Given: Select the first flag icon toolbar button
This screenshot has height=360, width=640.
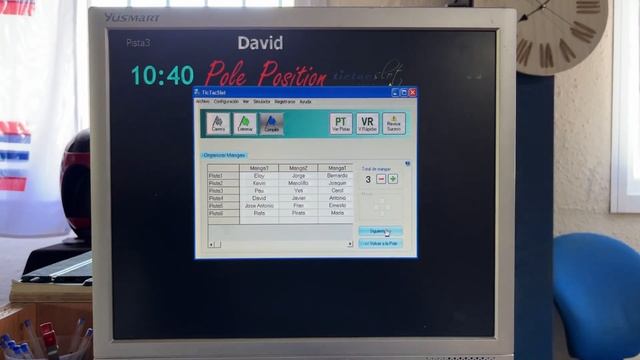Looking at the screenshot, I should [x=218, y=124].
